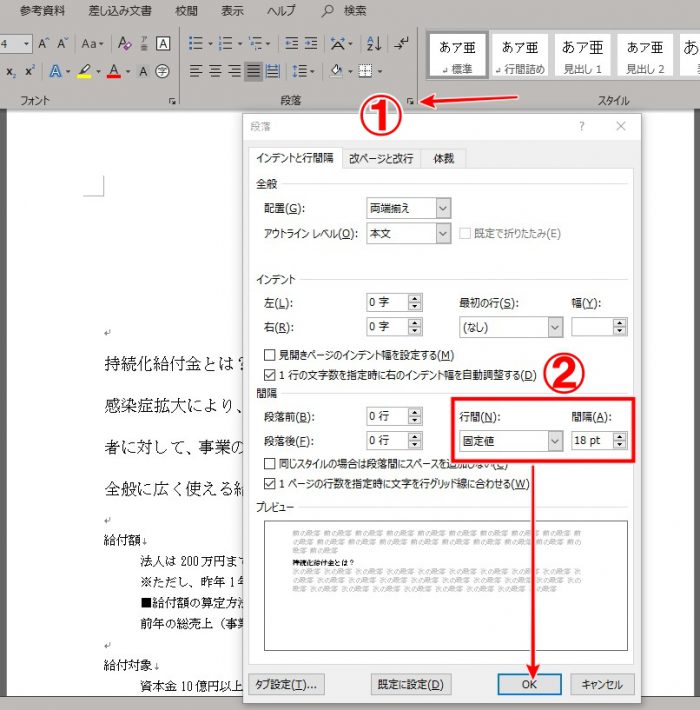Apply the 行間詰め style
700x710 pixels.
[520, 55]
